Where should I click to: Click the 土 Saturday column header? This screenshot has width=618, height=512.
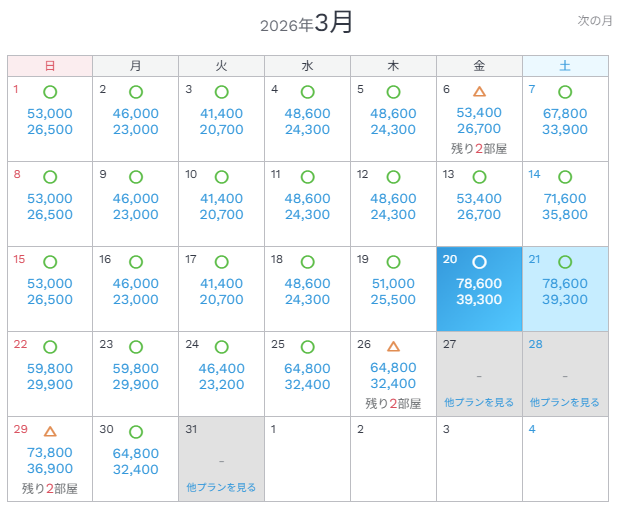click(x=565, y=66)
